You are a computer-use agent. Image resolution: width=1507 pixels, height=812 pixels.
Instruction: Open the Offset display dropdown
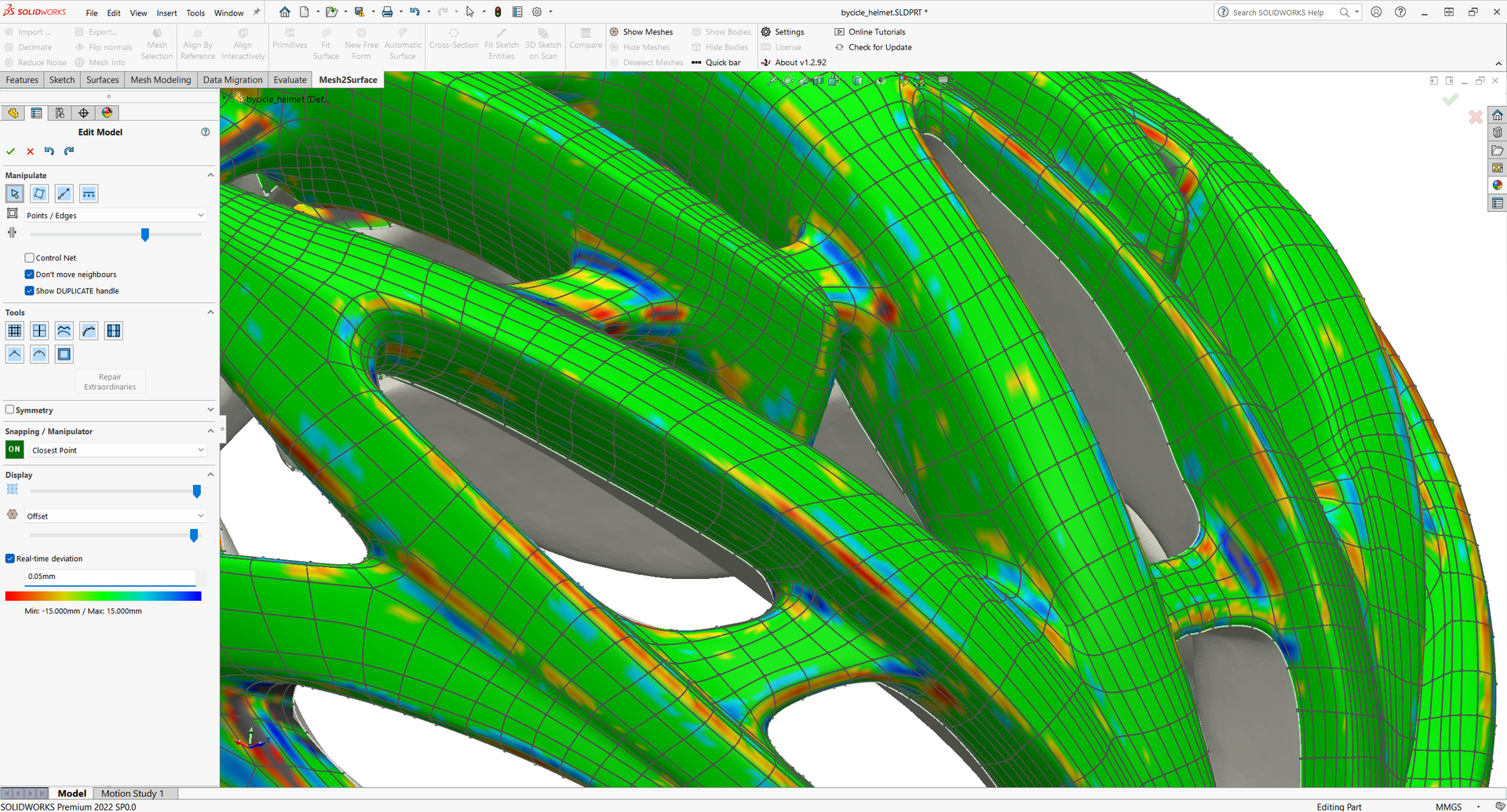tap(115, 516)
